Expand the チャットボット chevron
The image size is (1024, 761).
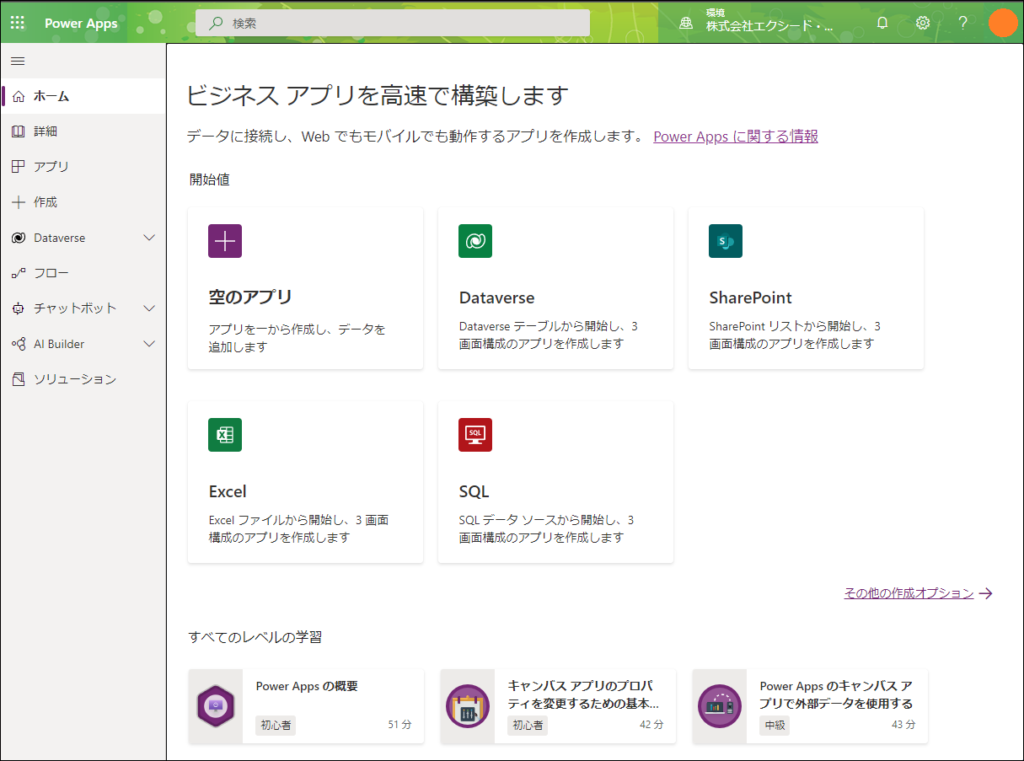149,308
